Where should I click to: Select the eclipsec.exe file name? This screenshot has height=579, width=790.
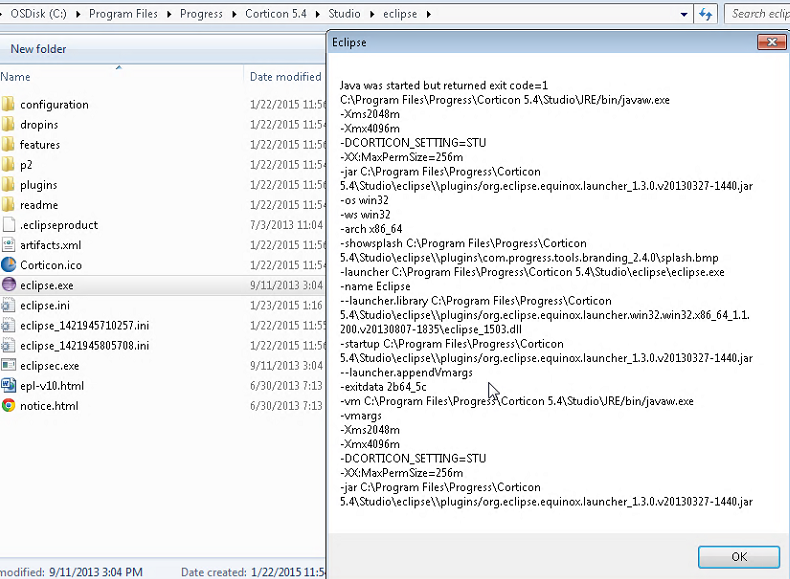(x=50, y=366)
